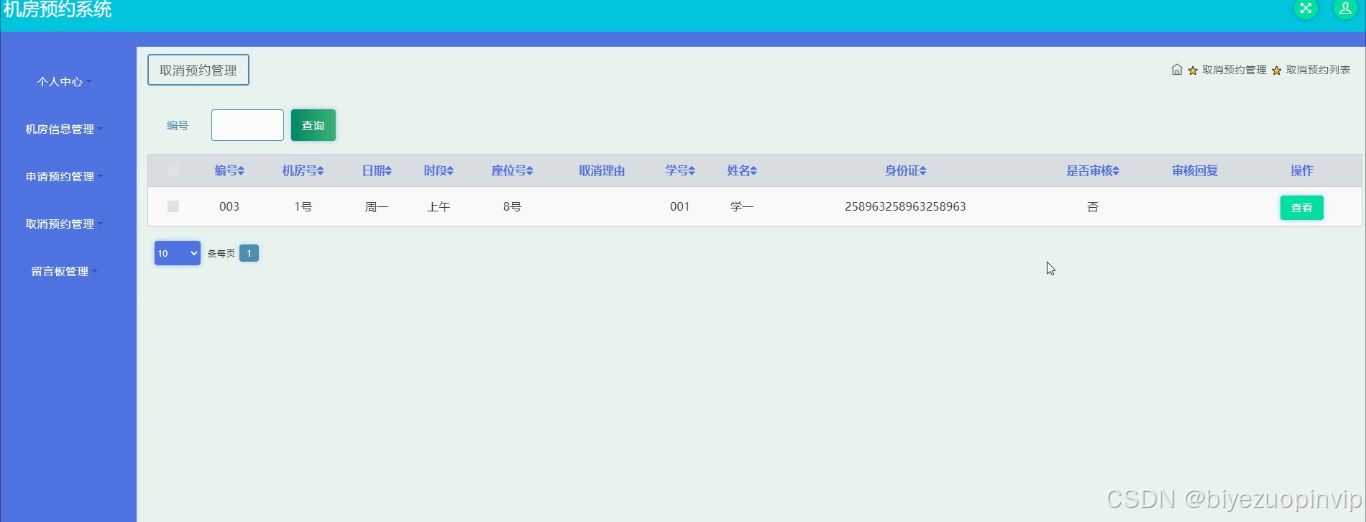Expand 留言板管理 sidebar menu
This screenshot has width=1366, height=522.
(x=63, y=271)
